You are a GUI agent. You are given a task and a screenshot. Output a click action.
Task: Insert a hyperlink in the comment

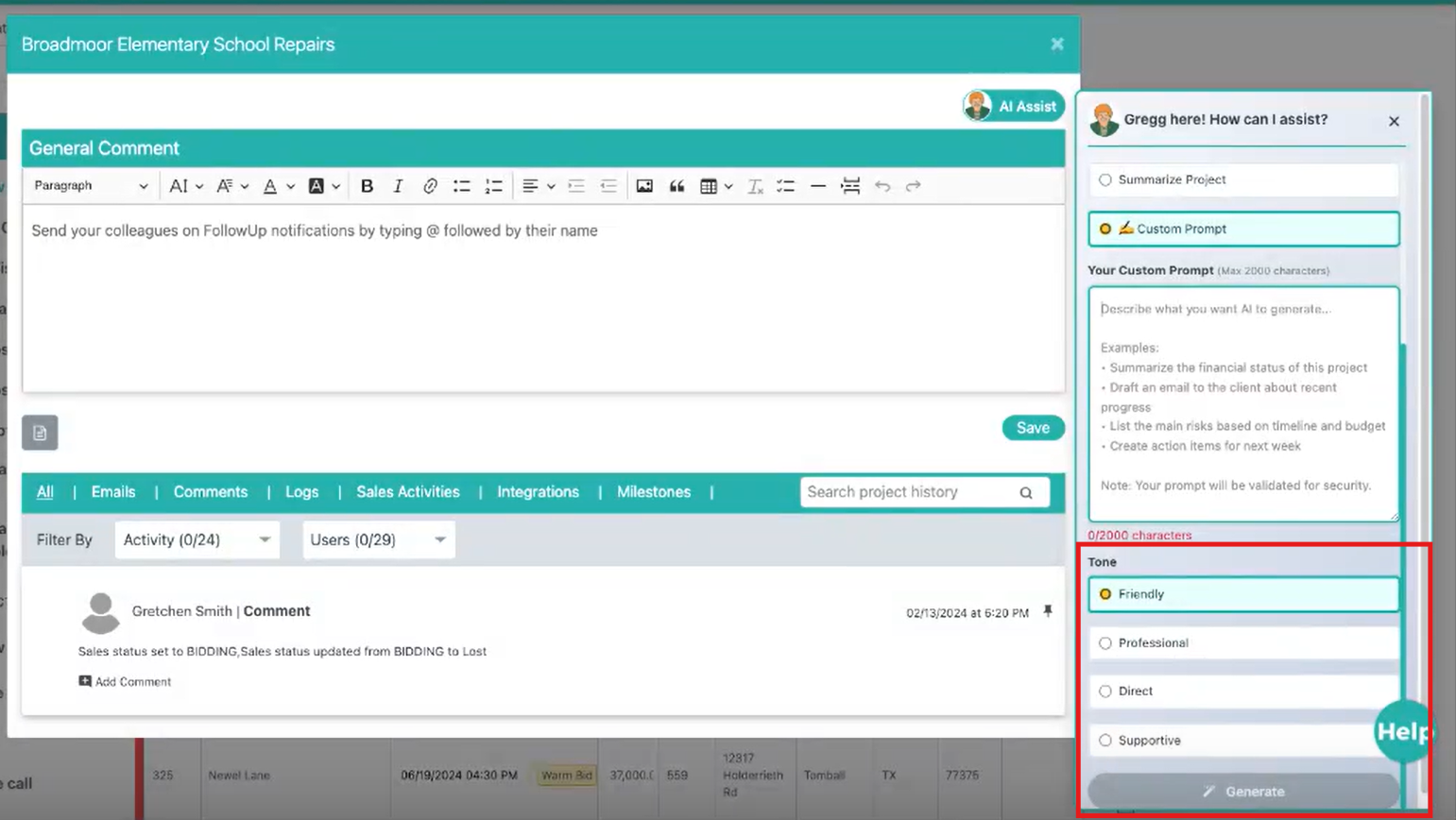coord(430,186)
